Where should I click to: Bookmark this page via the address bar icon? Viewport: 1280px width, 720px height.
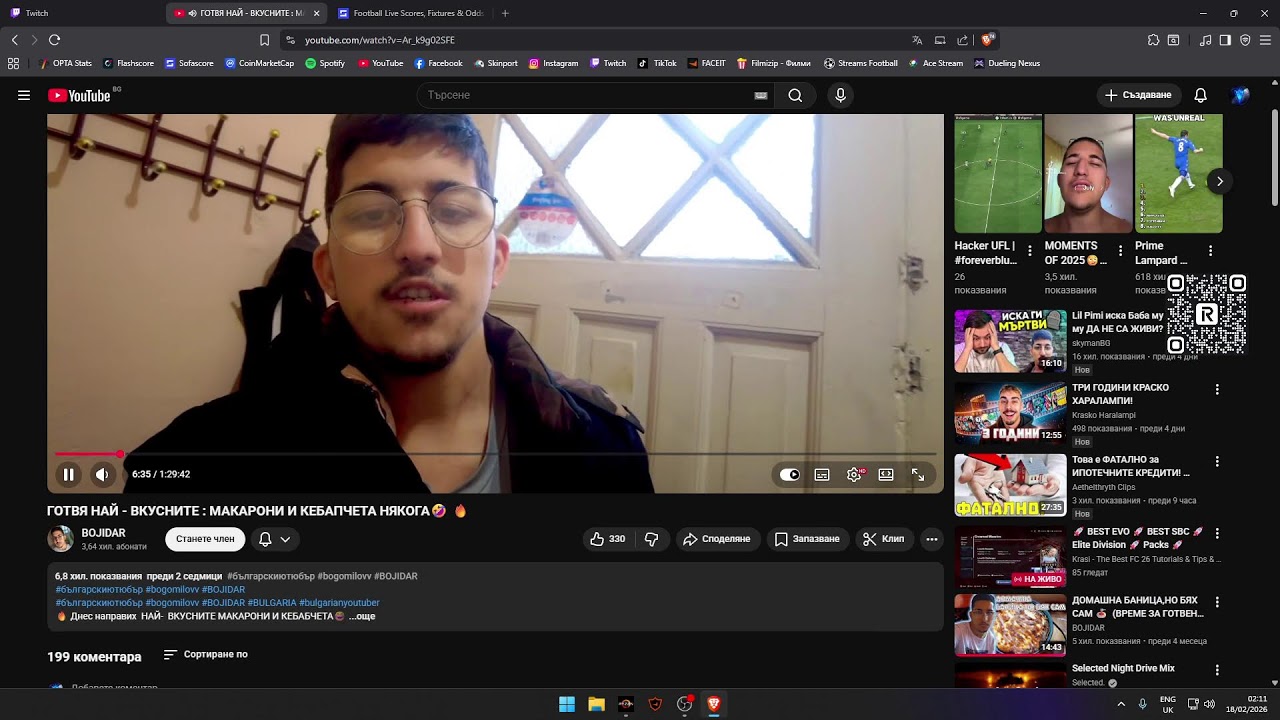click(x=264, y=40)
